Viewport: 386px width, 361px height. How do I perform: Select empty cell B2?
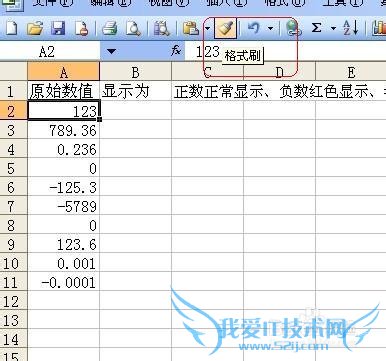(135, 110)
